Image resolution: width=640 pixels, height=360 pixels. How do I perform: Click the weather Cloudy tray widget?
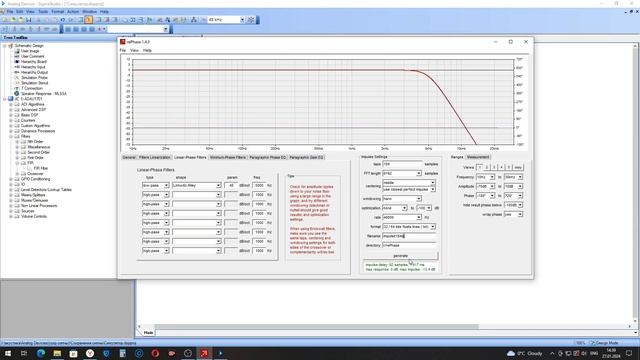[x=525, y=353]
